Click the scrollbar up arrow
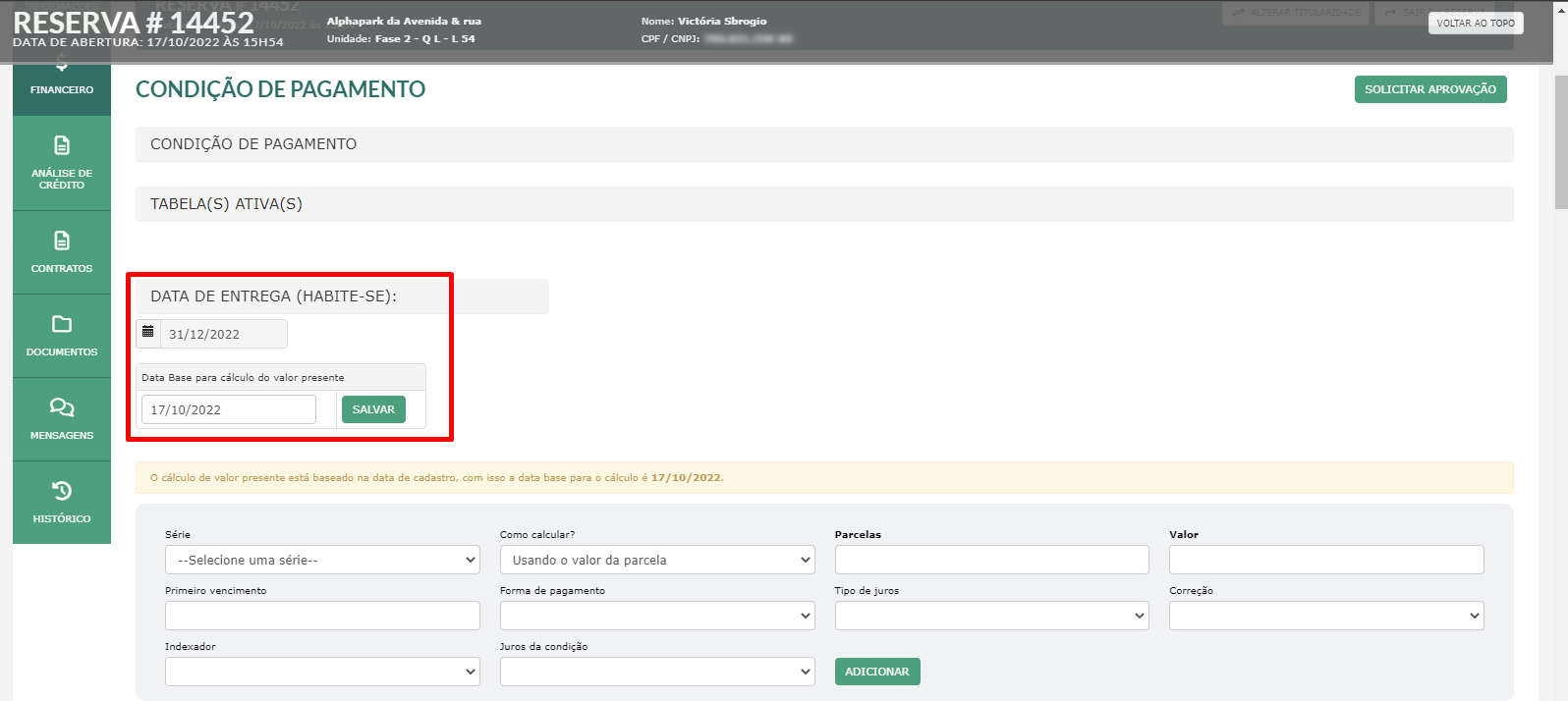 (x=1560, y=6)
